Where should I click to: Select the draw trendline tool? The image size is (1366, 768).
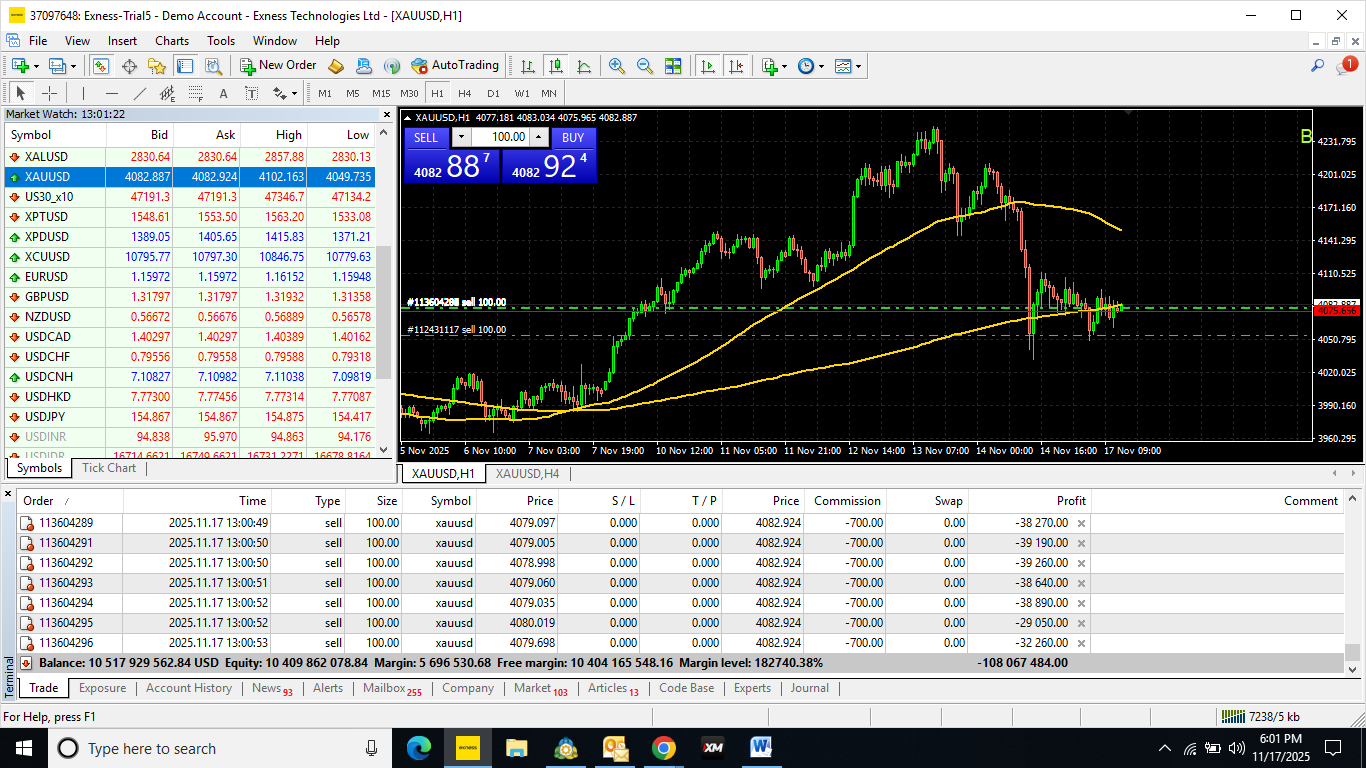pos(140,93)
